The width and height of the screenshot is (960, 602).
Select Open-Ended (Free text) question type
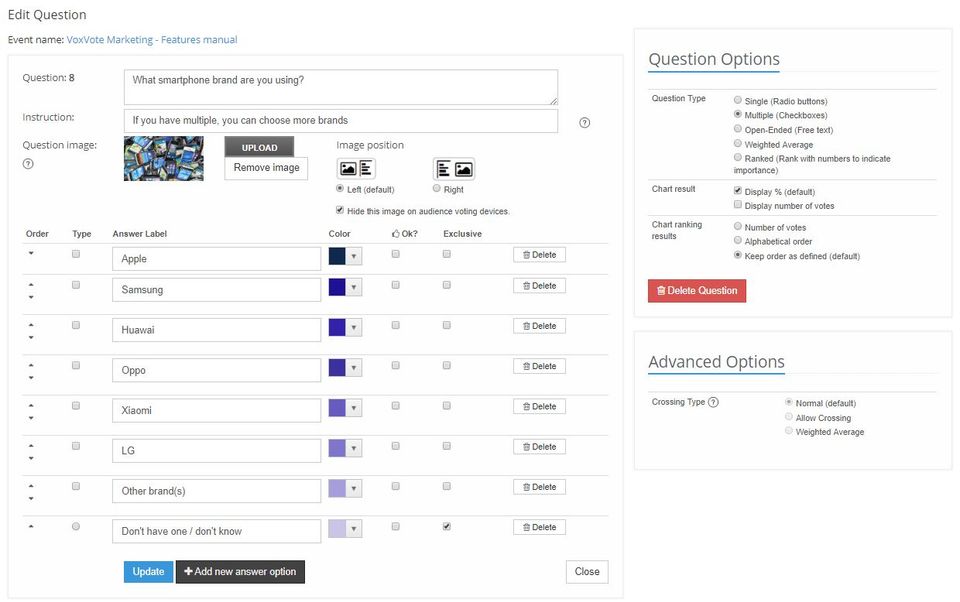pos(737,129)
